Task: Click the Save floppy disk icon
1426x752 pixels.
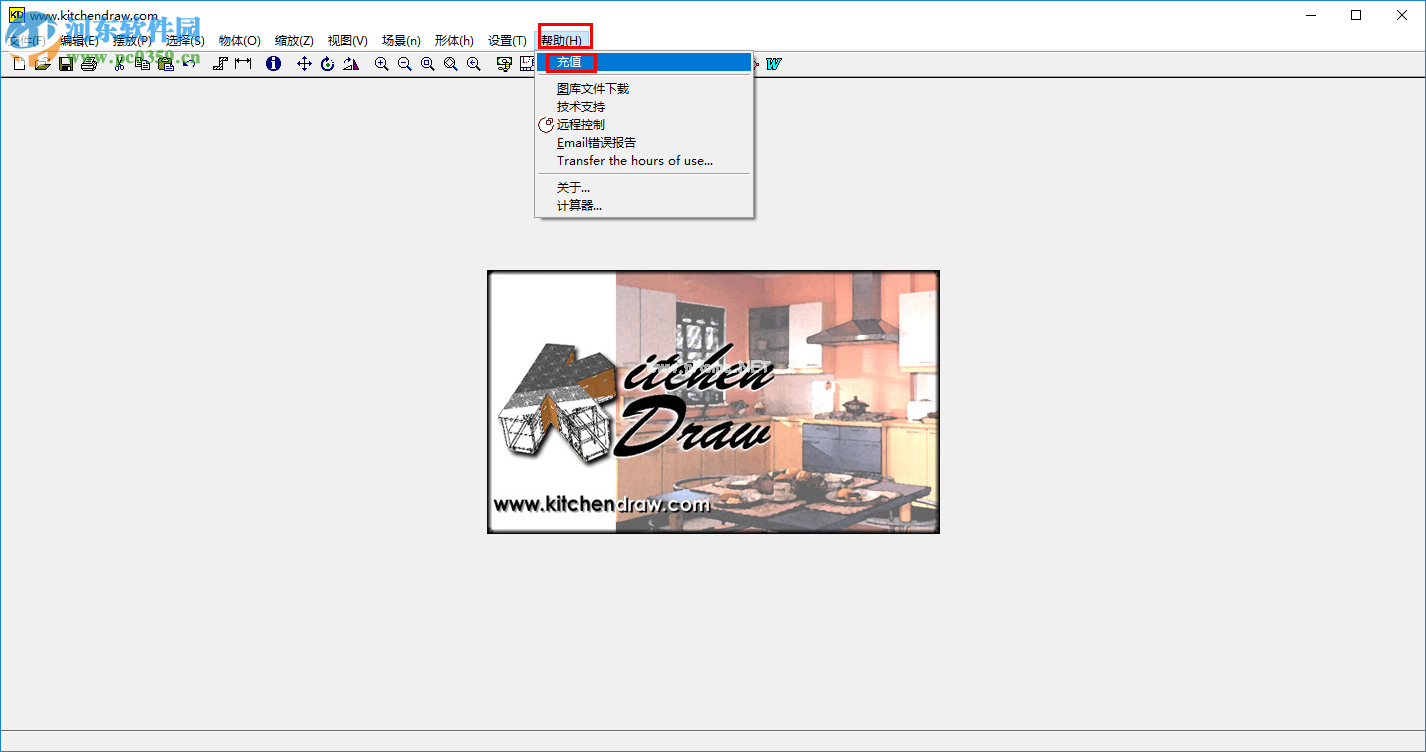Action: [x=65, y=64]
